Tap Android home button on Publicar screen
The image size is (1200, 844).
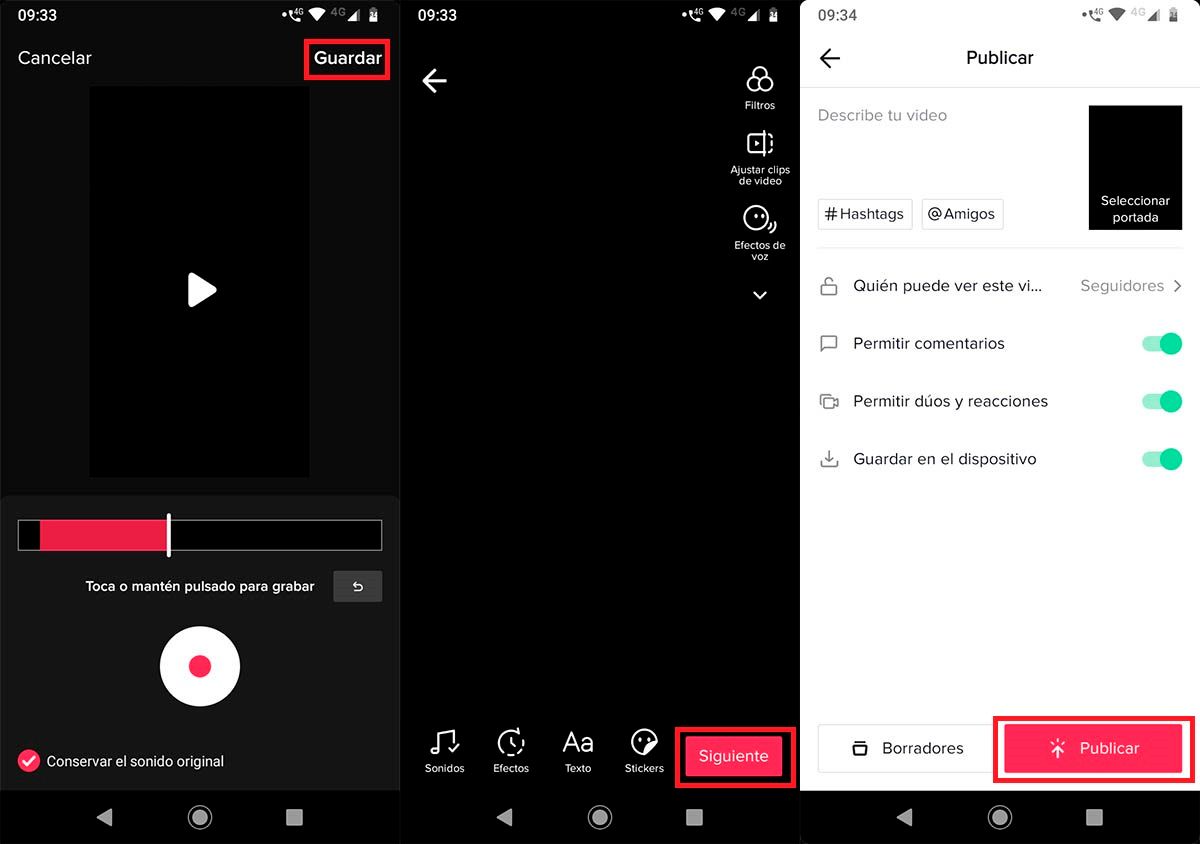pos(1000,817)
